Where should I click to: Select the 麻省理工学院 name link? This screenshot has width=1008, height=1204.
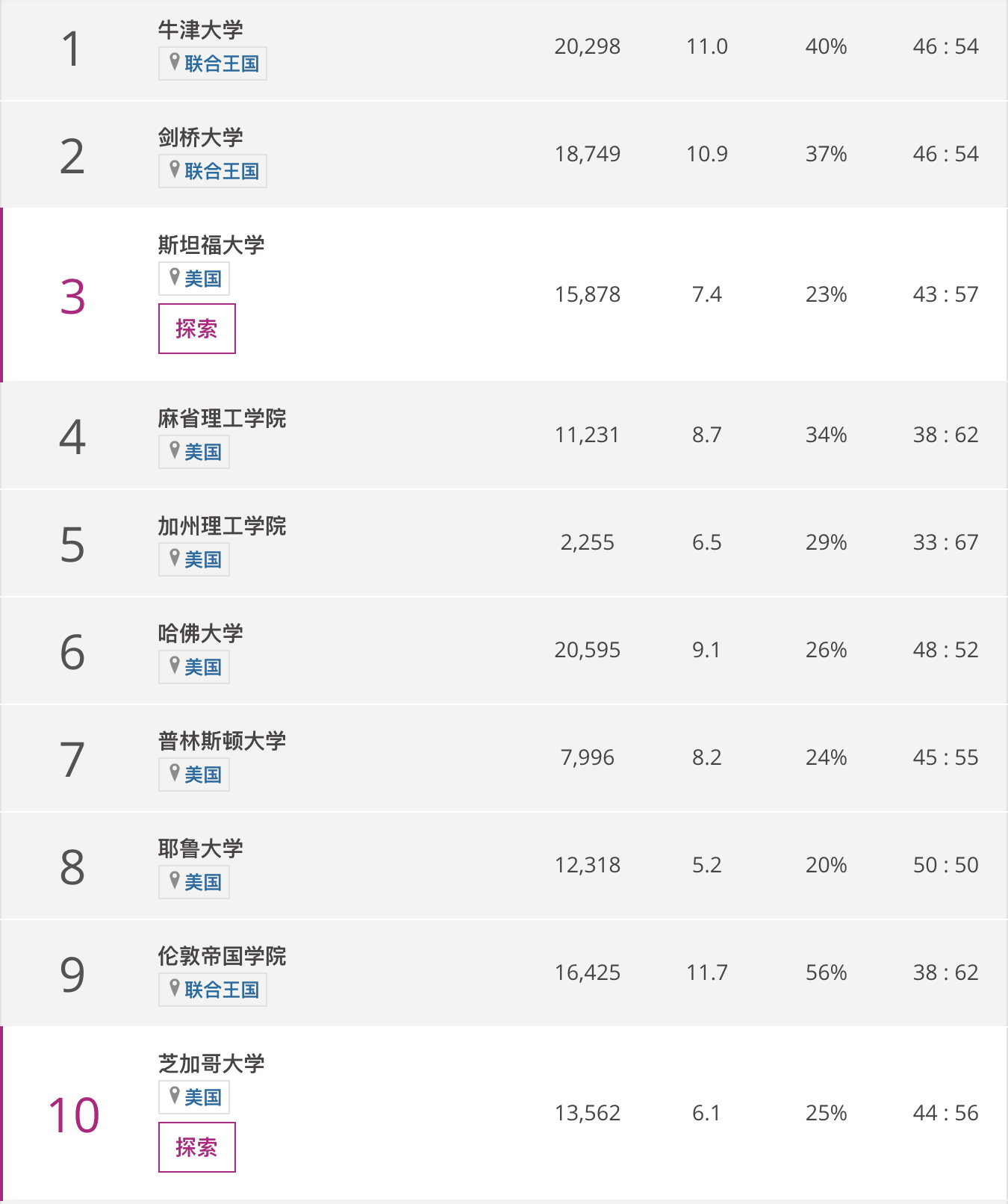pos(222,418)
